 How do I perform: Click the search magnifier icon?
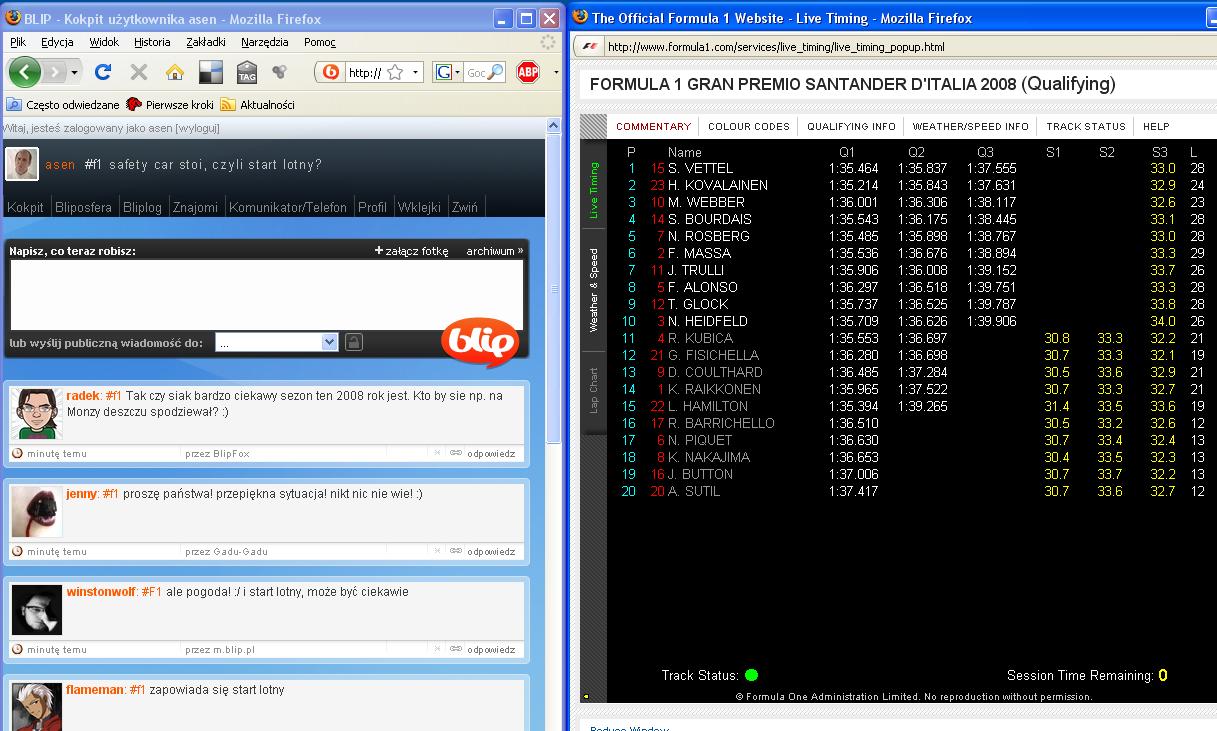point(496,72)
